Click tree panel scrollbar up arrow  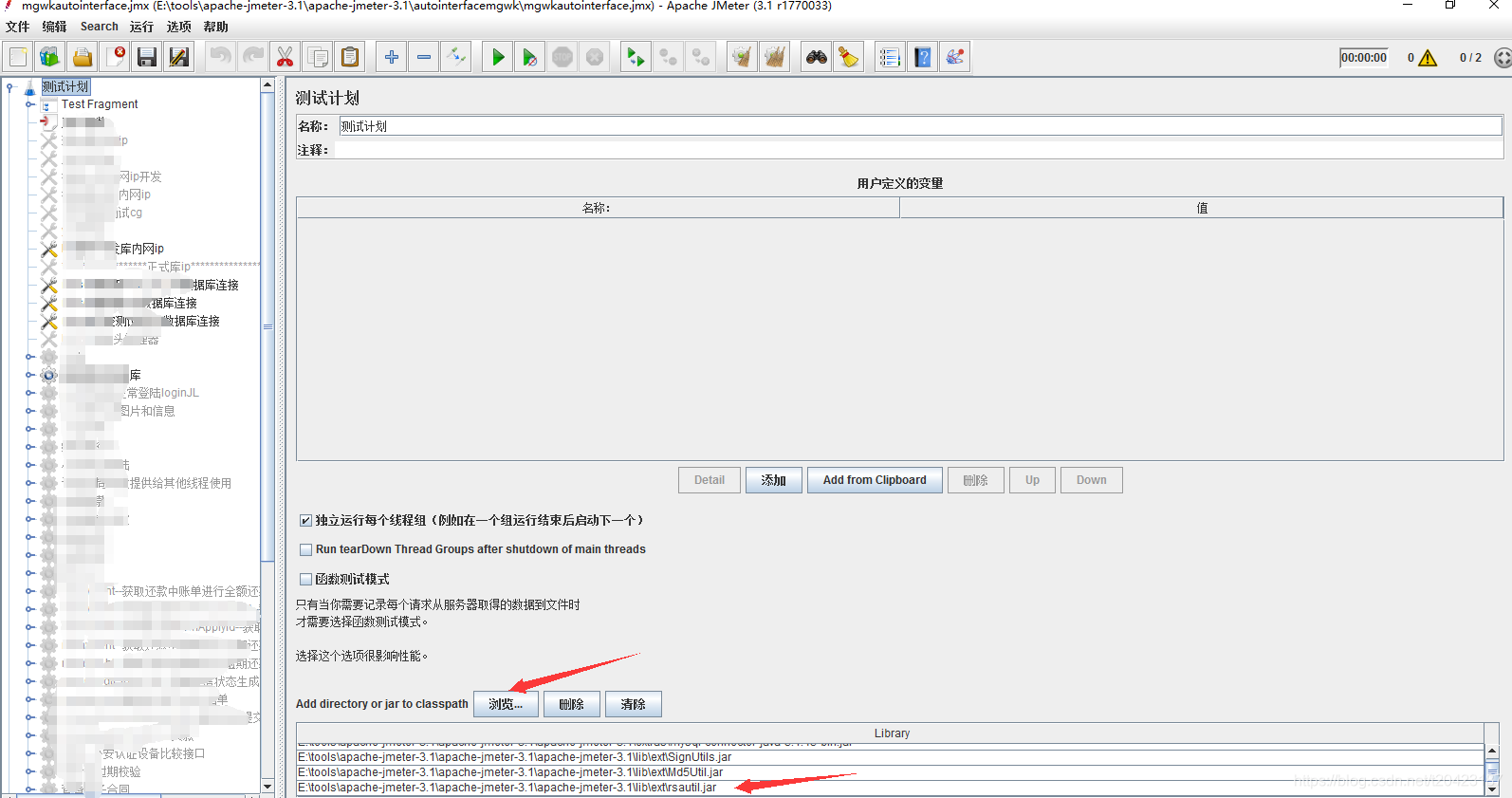point(267,85)
